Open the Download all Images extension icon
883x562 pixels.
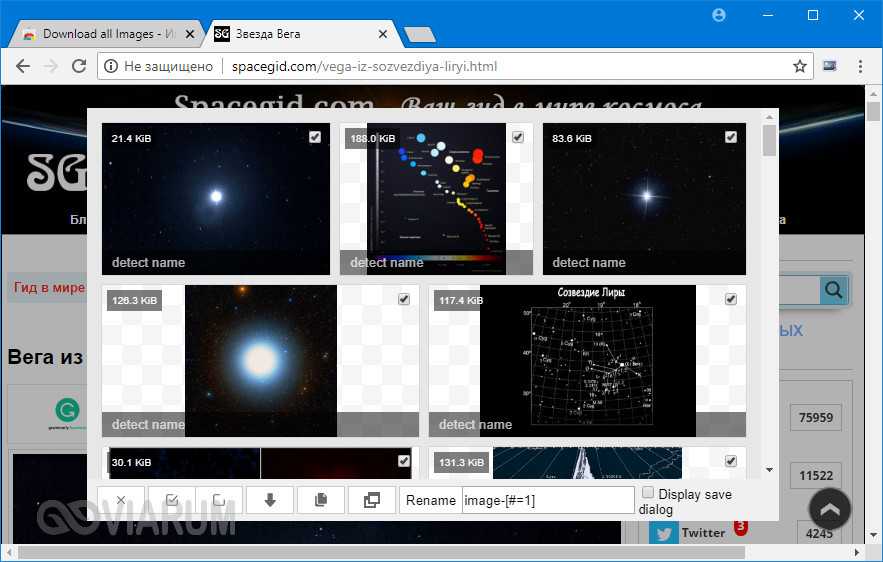pyautogui.click(x=829, y=67)
